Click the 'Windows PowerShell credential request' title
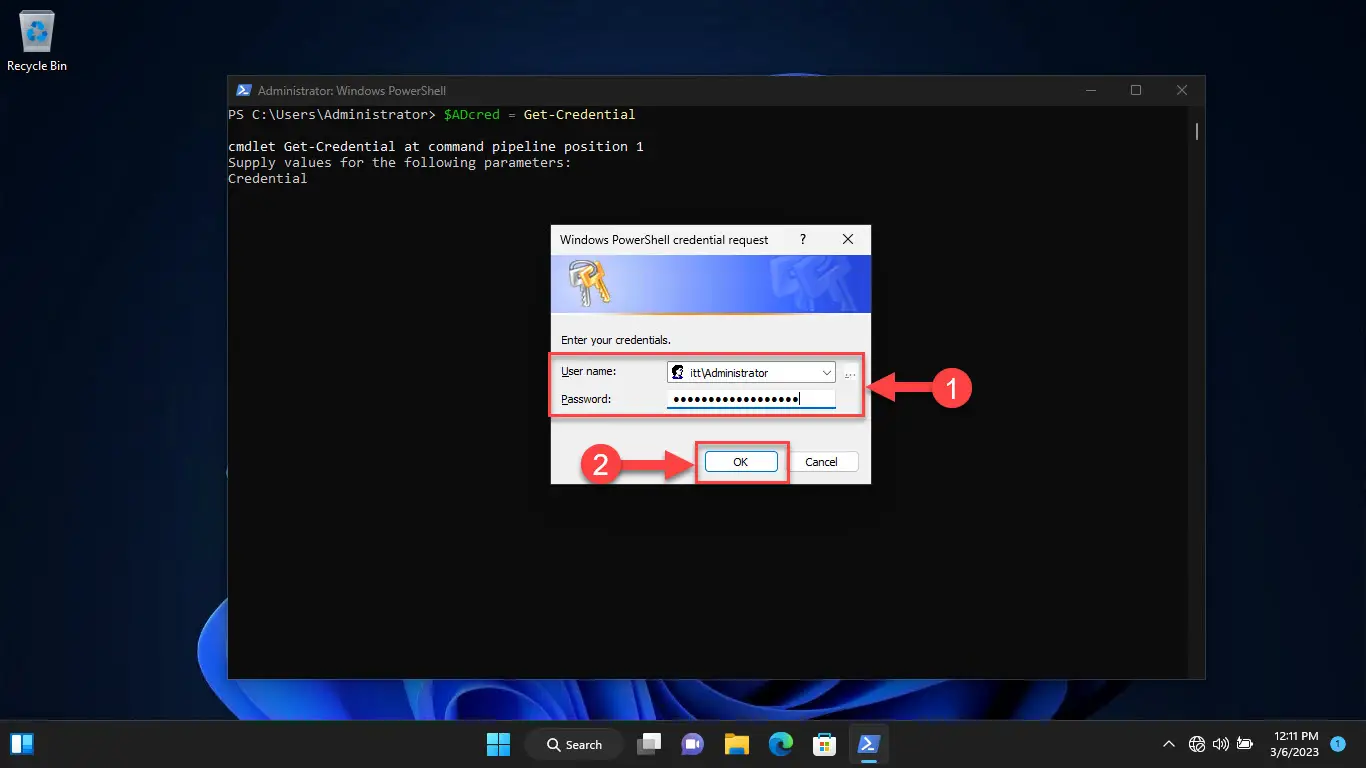Image resolution: width=1366 pixels, height=768 pixels. coord(664,240)
